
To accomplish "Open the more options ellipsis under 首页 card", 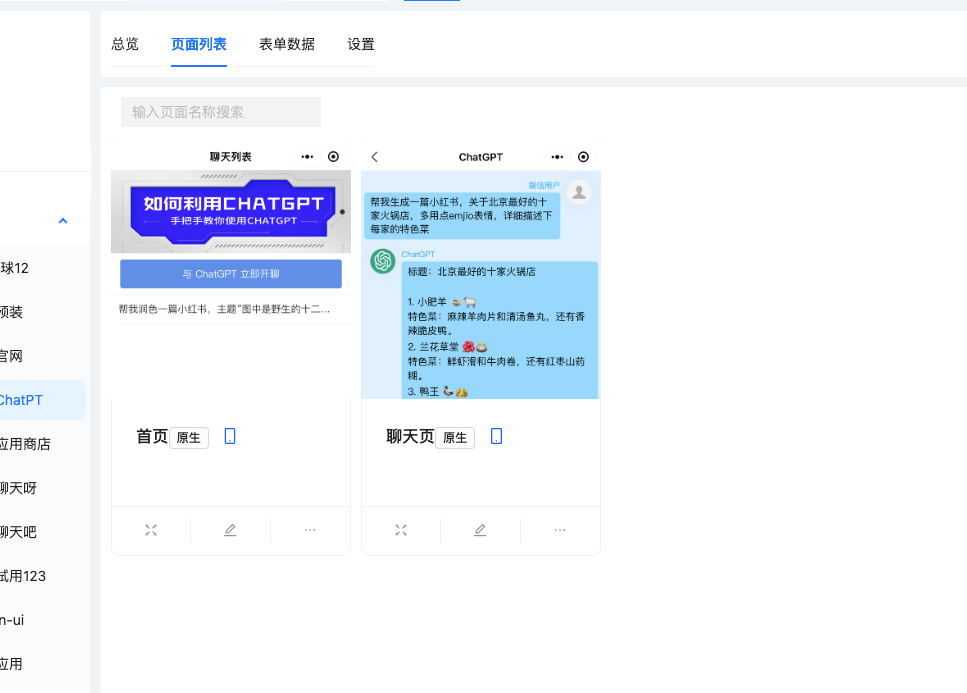I will [x=310, y=530].
